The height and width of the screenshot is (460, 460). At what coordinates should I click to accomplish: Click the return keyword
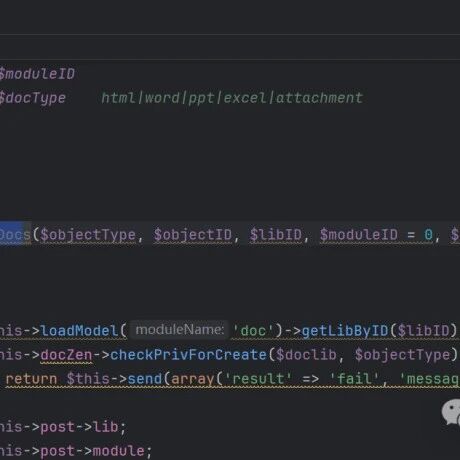[31, 379]
